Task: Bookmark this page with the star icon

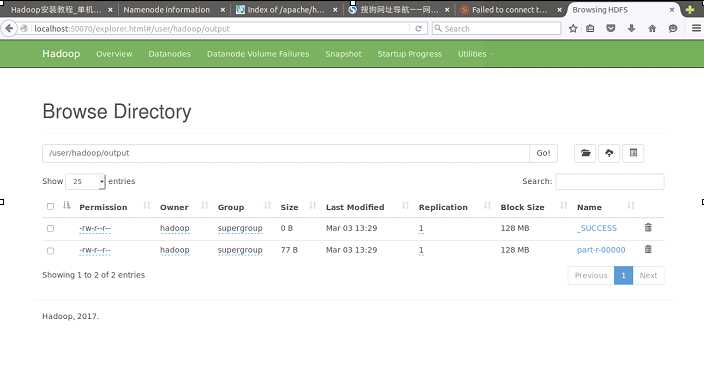Action: [x=573, y=28]
